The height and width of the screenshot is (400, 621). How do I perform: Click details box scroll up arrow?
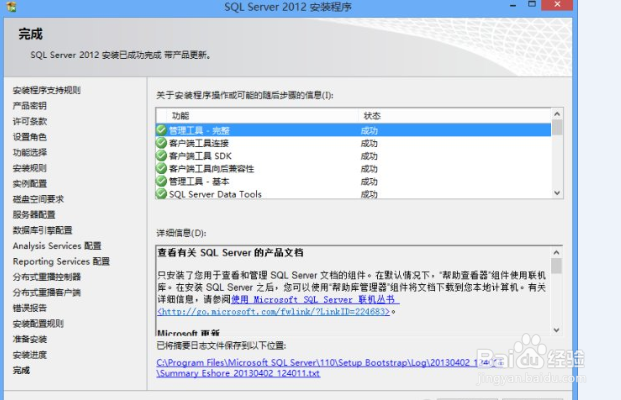(x=556, y=252)
